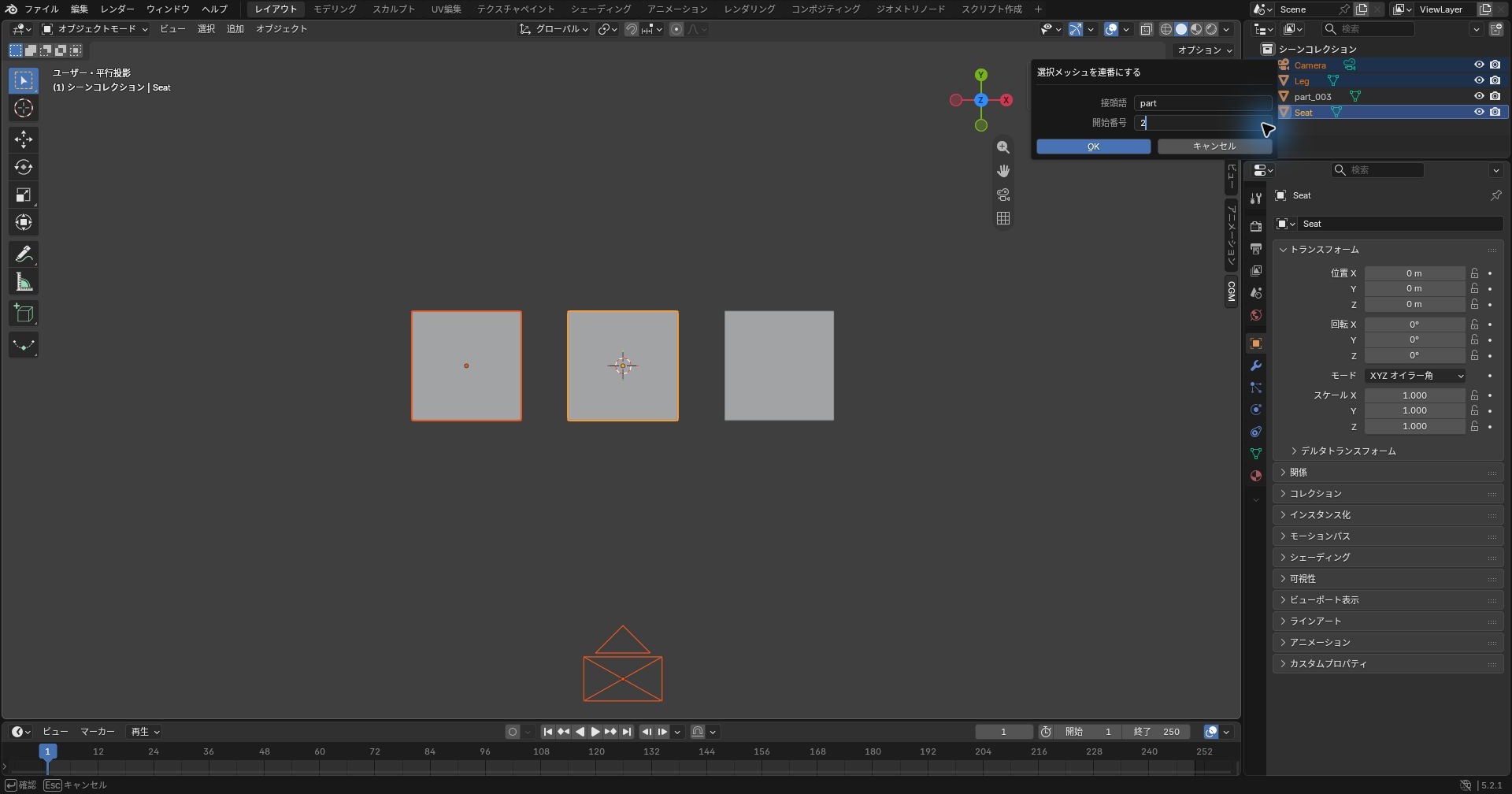Image resolution: width=1512 pixels, height=794 pixels.
Task: Select the Move tool
Action: pyautogui.click(x=24, y=139)
